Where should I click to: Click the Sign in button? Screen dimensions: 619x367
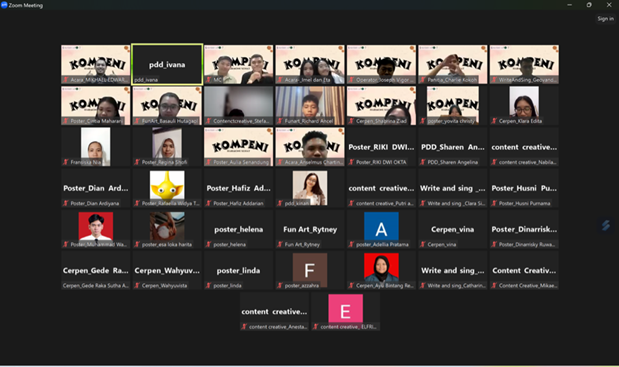[605, 19]
